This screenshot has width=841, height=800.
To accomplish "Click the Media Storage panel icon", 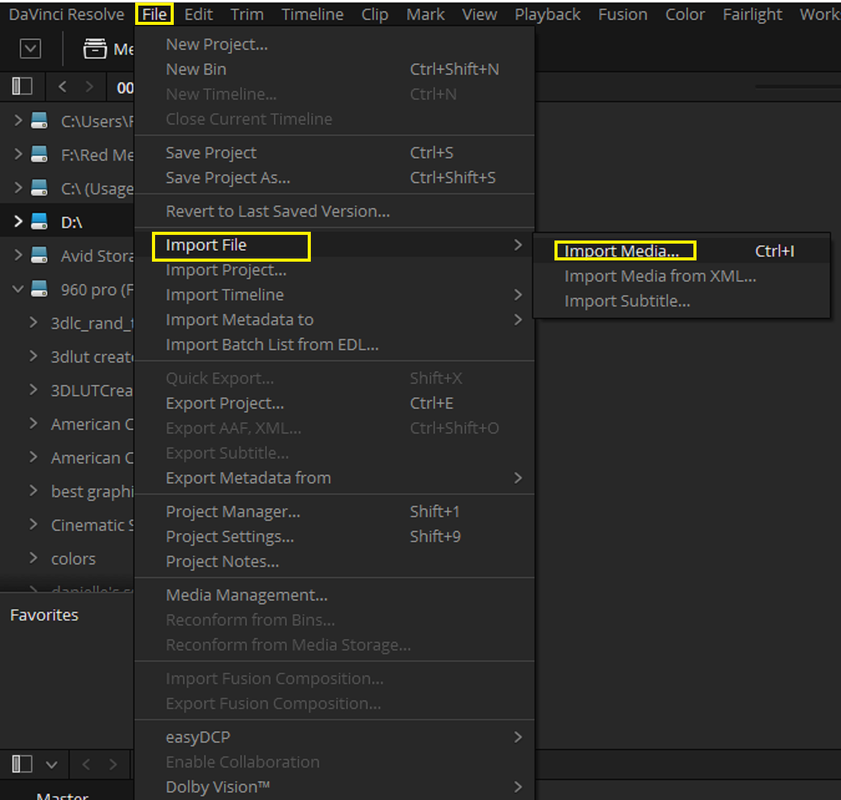I will (95, 49).
